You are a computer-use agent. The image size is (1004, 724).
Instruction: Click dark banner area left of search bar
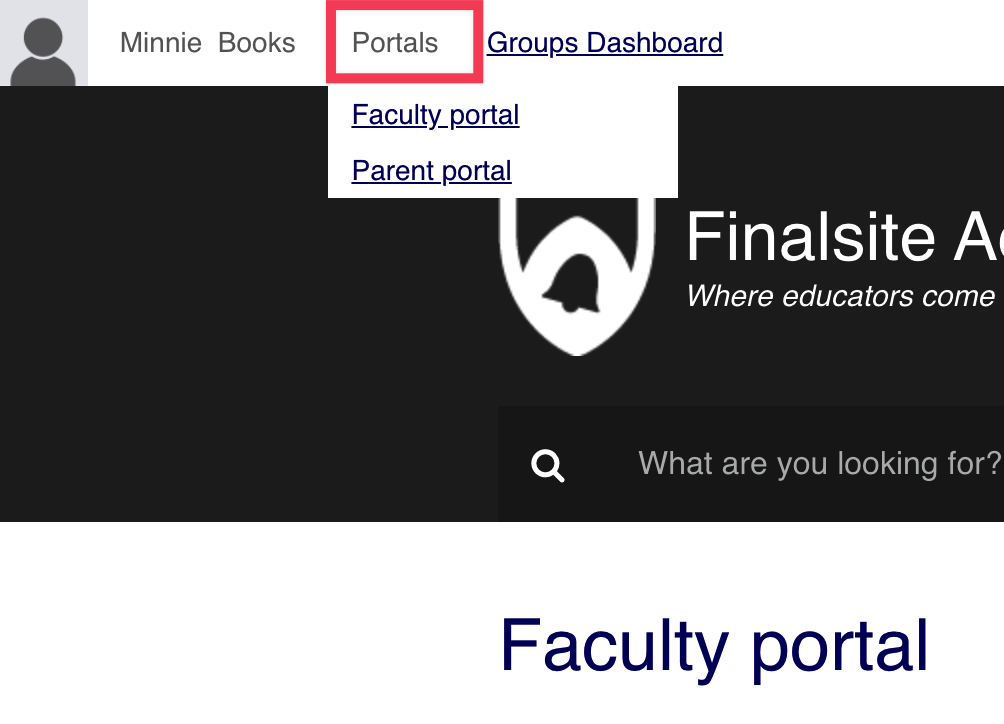(x=250, y=465)
